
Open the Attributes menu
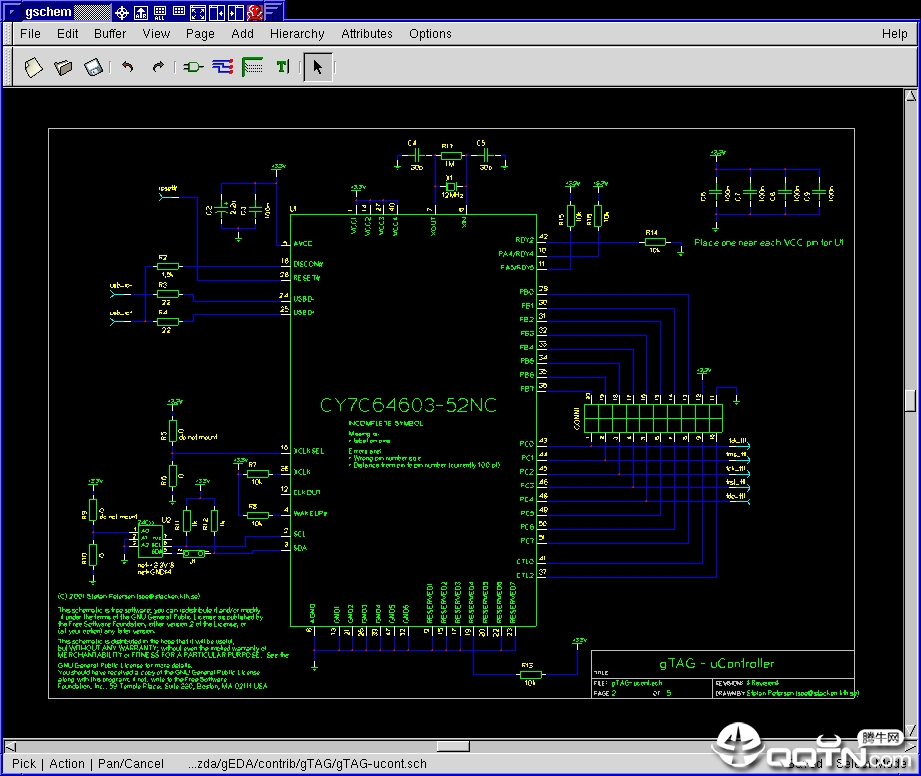coord(367,33)
